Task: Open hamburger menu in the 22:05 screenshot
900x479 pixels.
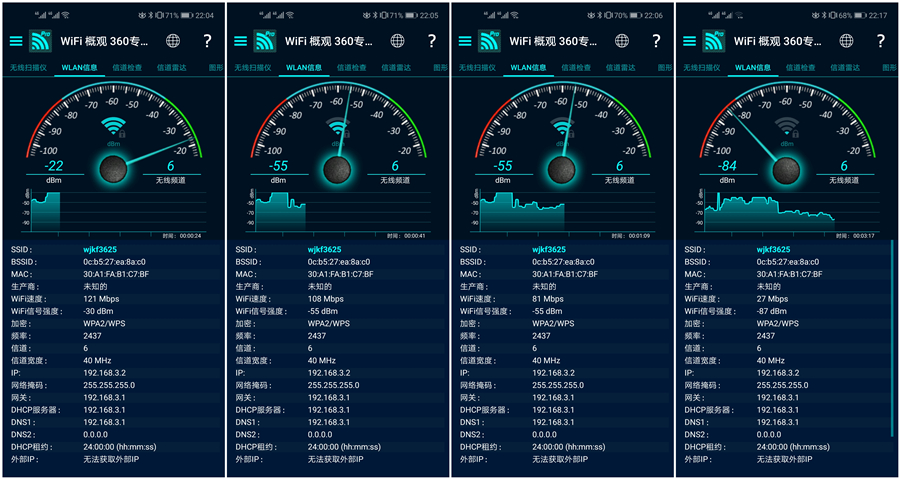Action: 240,41
